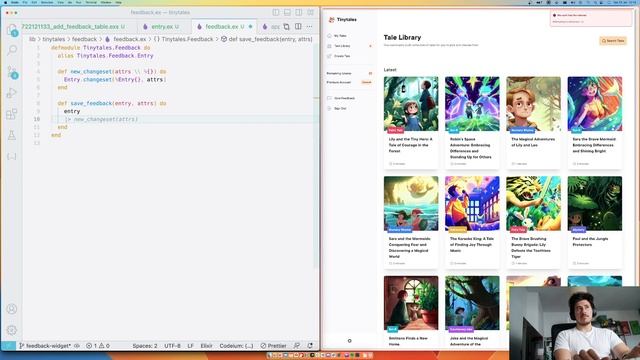Click the Upgrade badge beside Premium Account
This screenshot has height=360, width=640.
click(367, 82)
